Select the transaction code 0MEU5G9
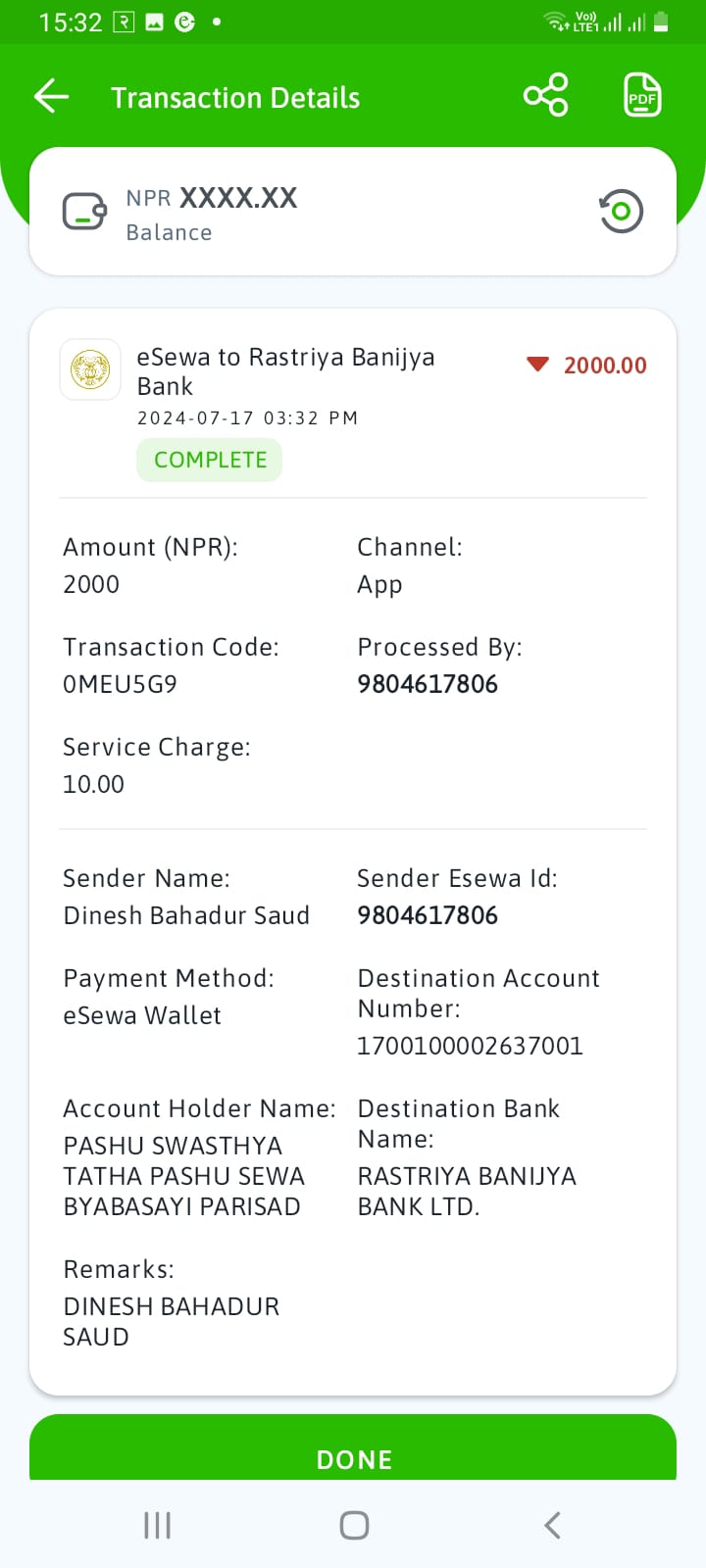Image resolution: width=706 pixels, height=1568 pixels. (x=120, y=684)
